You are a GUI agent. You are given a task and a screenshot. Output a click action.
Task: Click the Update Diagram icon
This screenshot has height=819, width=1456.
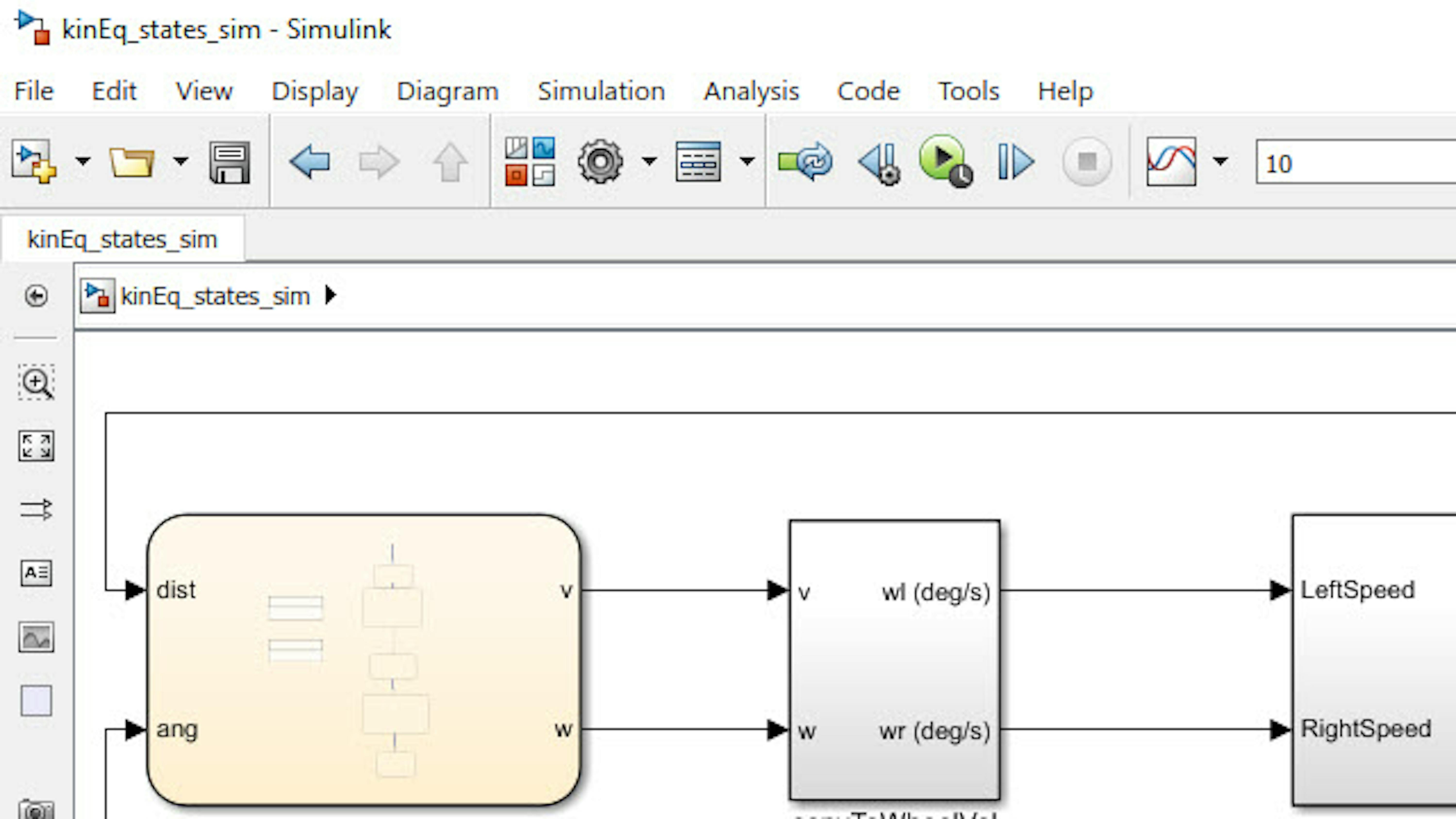click(805, 162)
